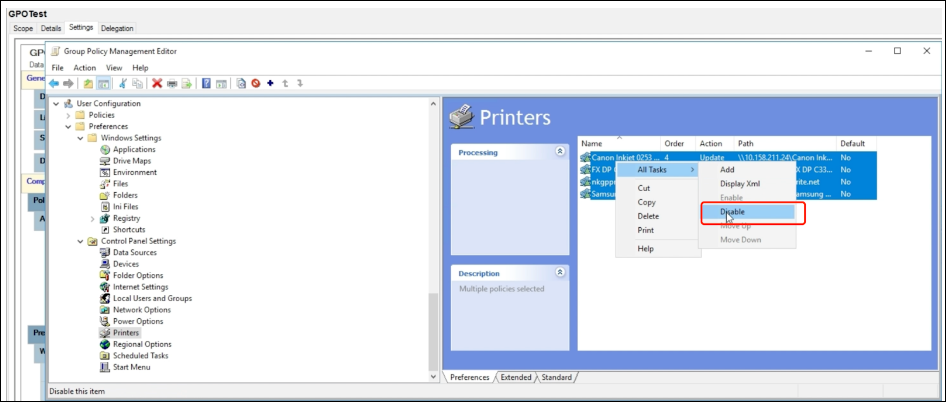Choose Disable in the context submenu

747,212
